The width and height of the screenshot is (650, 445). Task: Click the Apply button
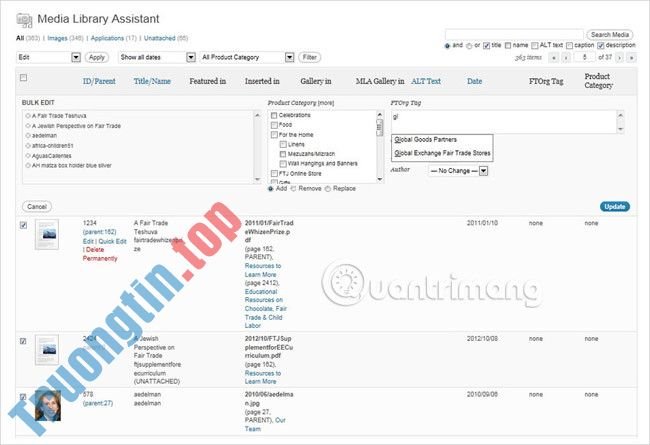97,57
